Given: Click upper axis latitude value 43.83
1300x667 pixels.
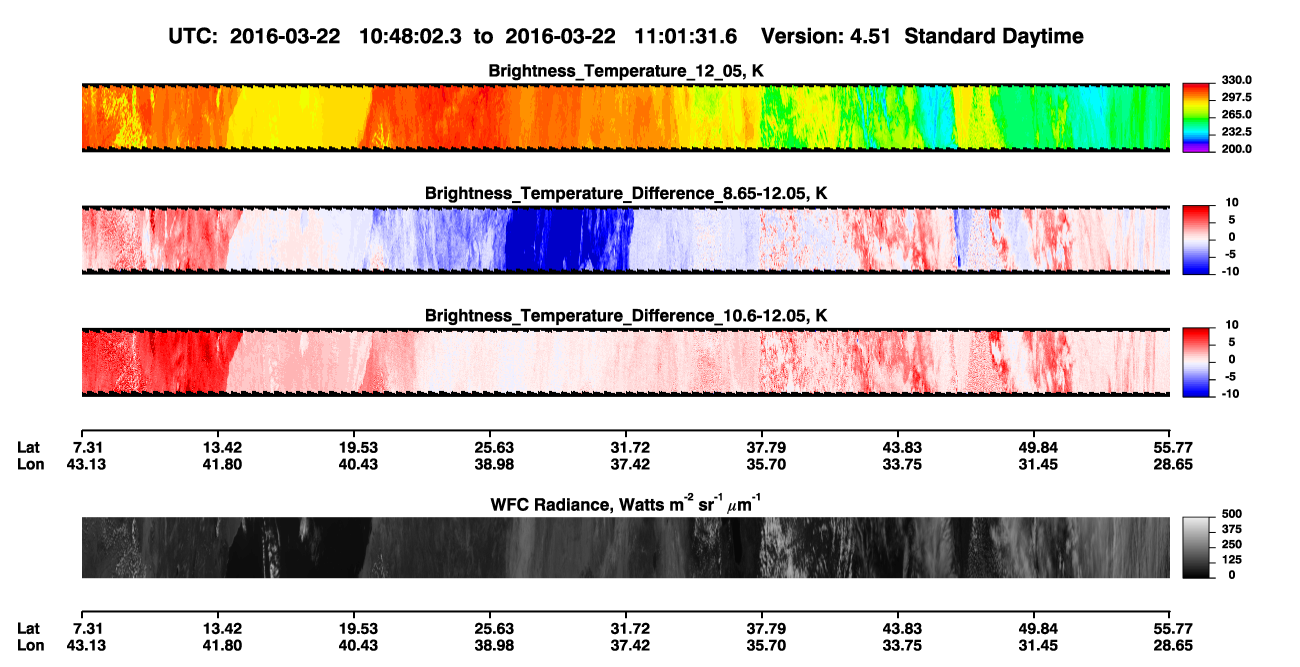Looking at the screenshot, I should tap(901, 446).
